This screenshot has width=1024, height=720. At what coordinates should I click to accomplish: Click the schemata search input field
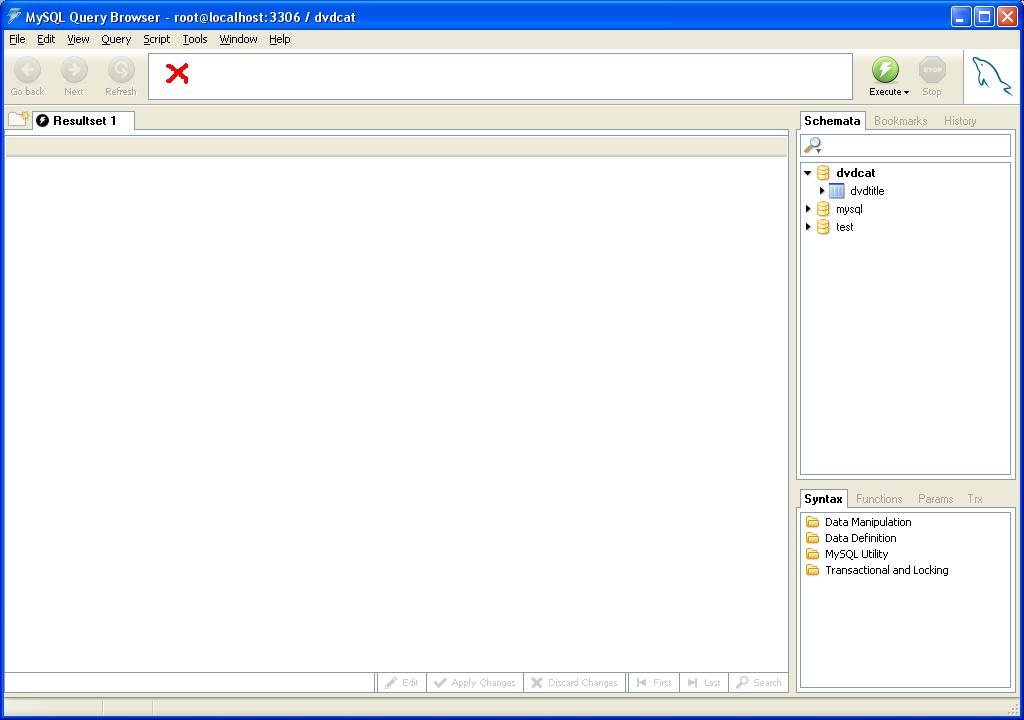(x=905, y=145)
